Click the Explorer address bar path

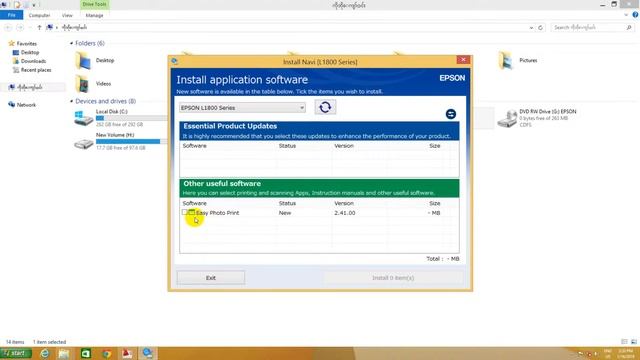click(x=74, y=27)
